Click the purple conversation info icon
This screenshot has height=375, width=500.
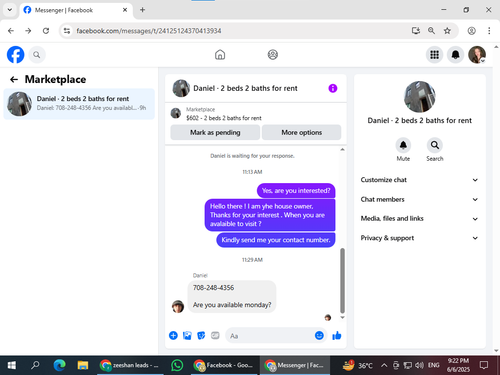[333, 88]
